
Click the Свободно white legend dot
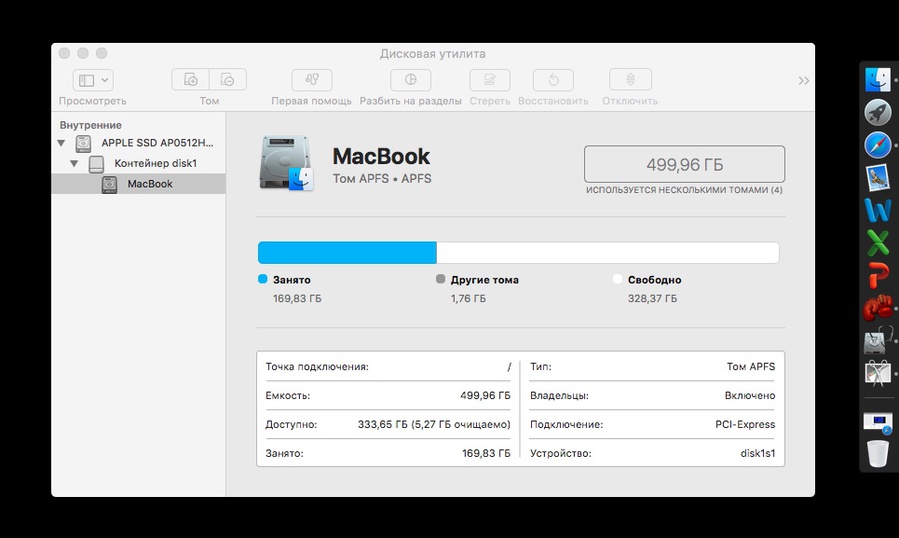(x=617, y=279)
